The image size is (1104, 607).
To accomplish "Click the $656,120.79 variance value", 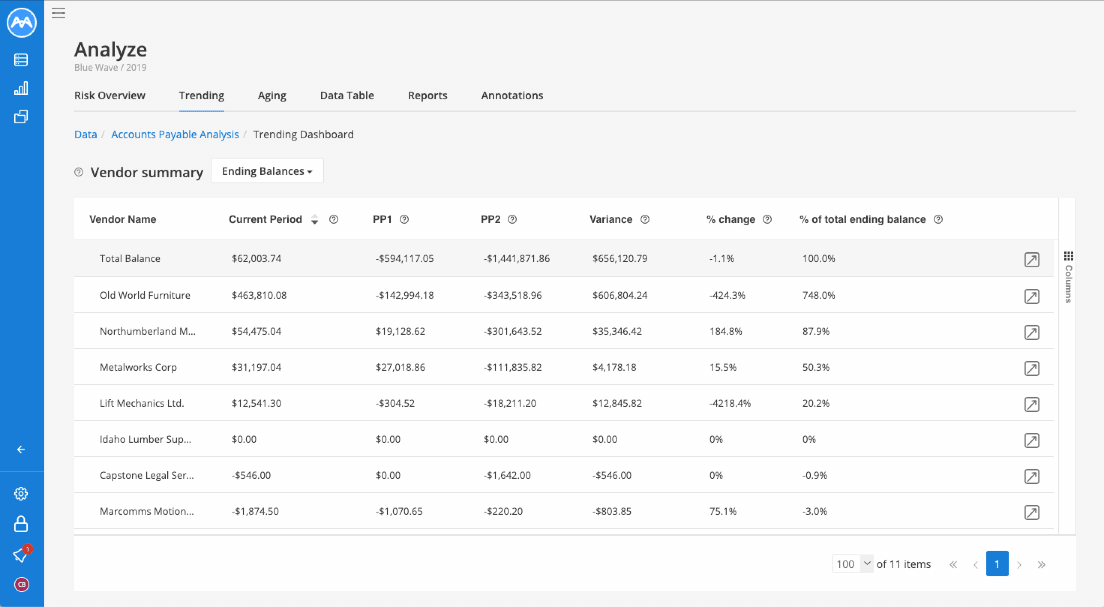I will [x=620, y=258].
